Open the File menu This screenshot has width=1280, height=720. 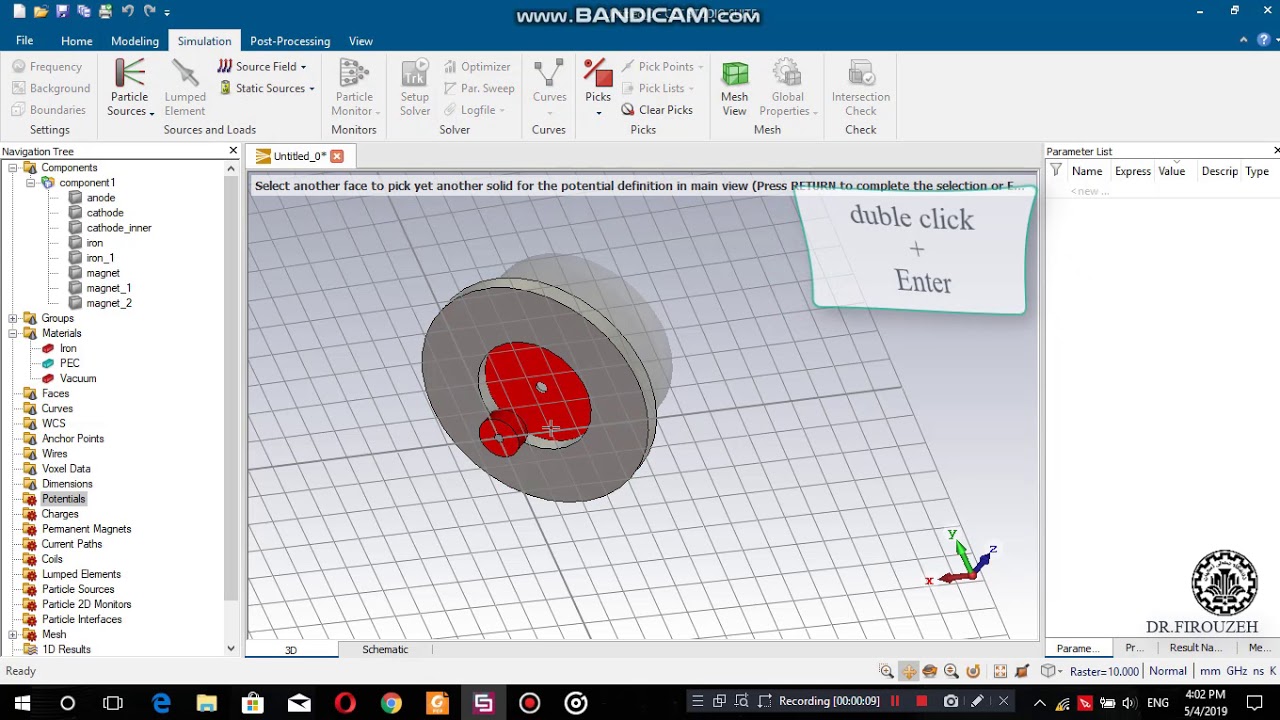tap(24, 41)
